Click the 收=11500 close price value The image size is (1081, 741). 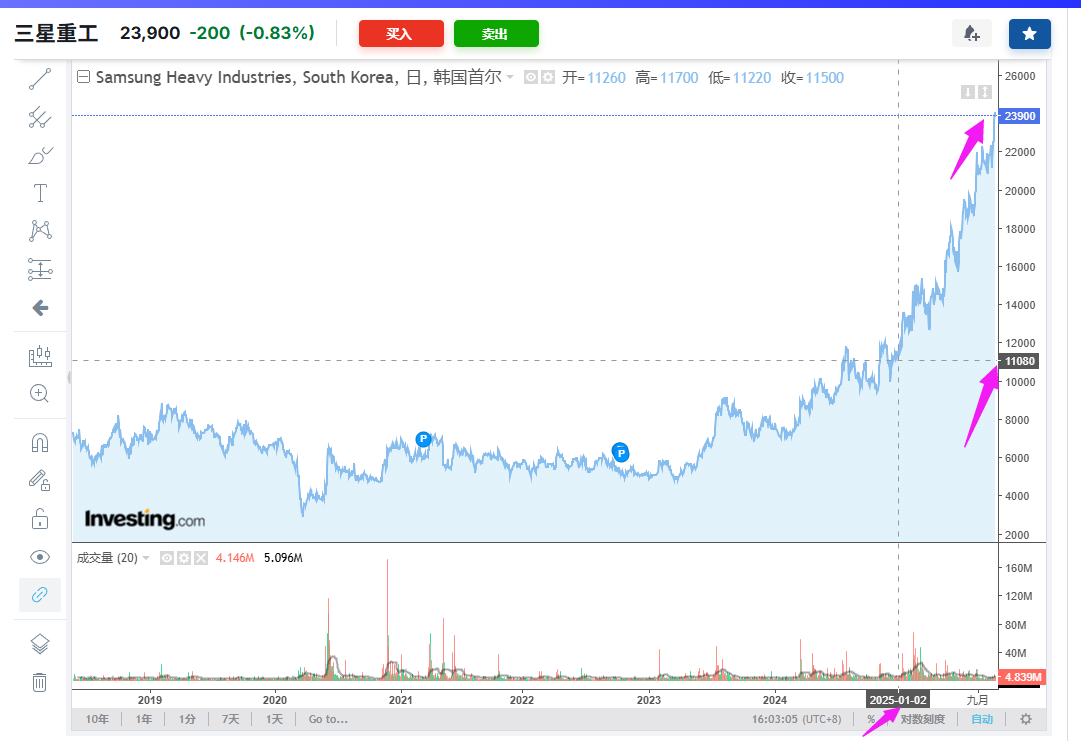click(812, 77)
